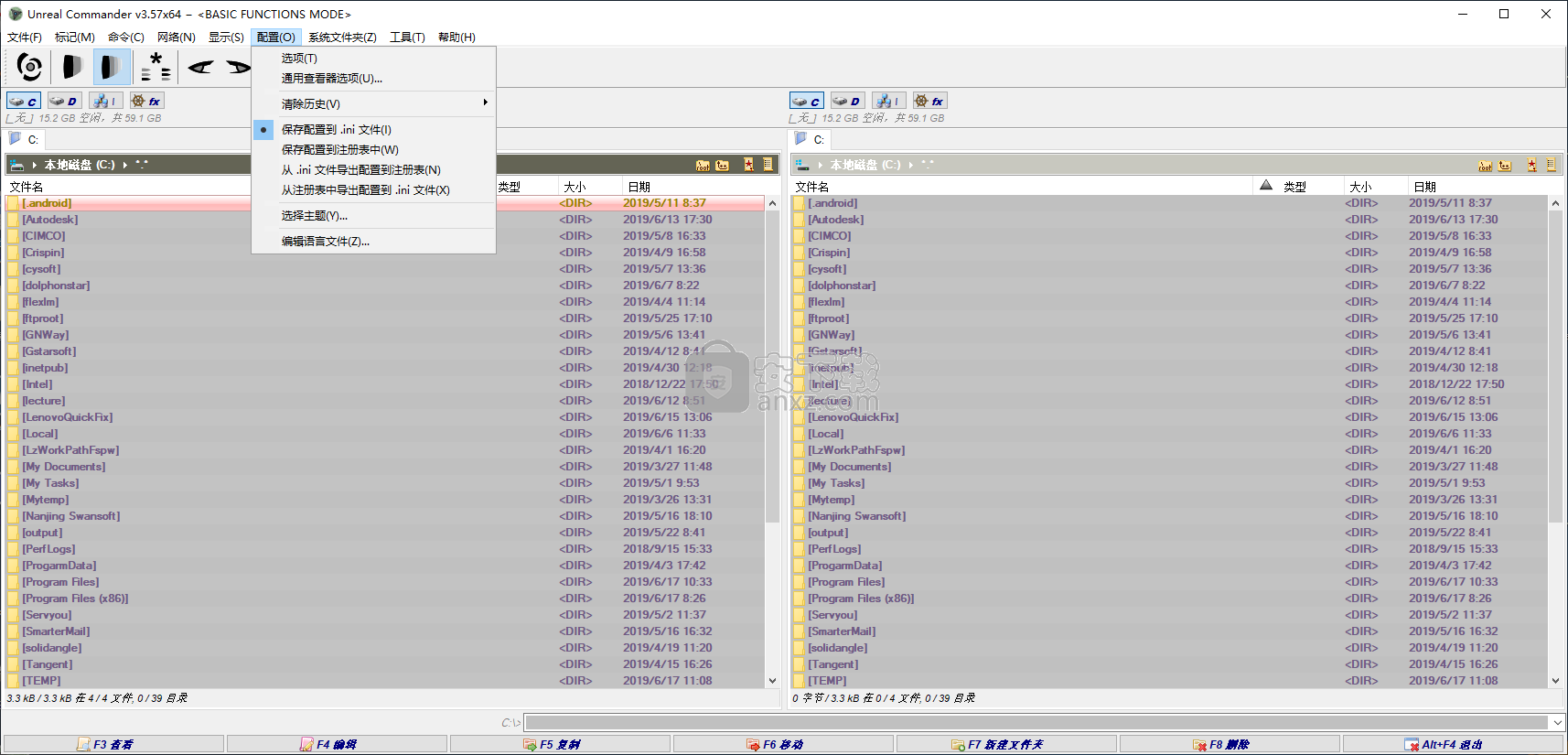
Task: Open the fx drive button in right panel
Action: (929, 101)
